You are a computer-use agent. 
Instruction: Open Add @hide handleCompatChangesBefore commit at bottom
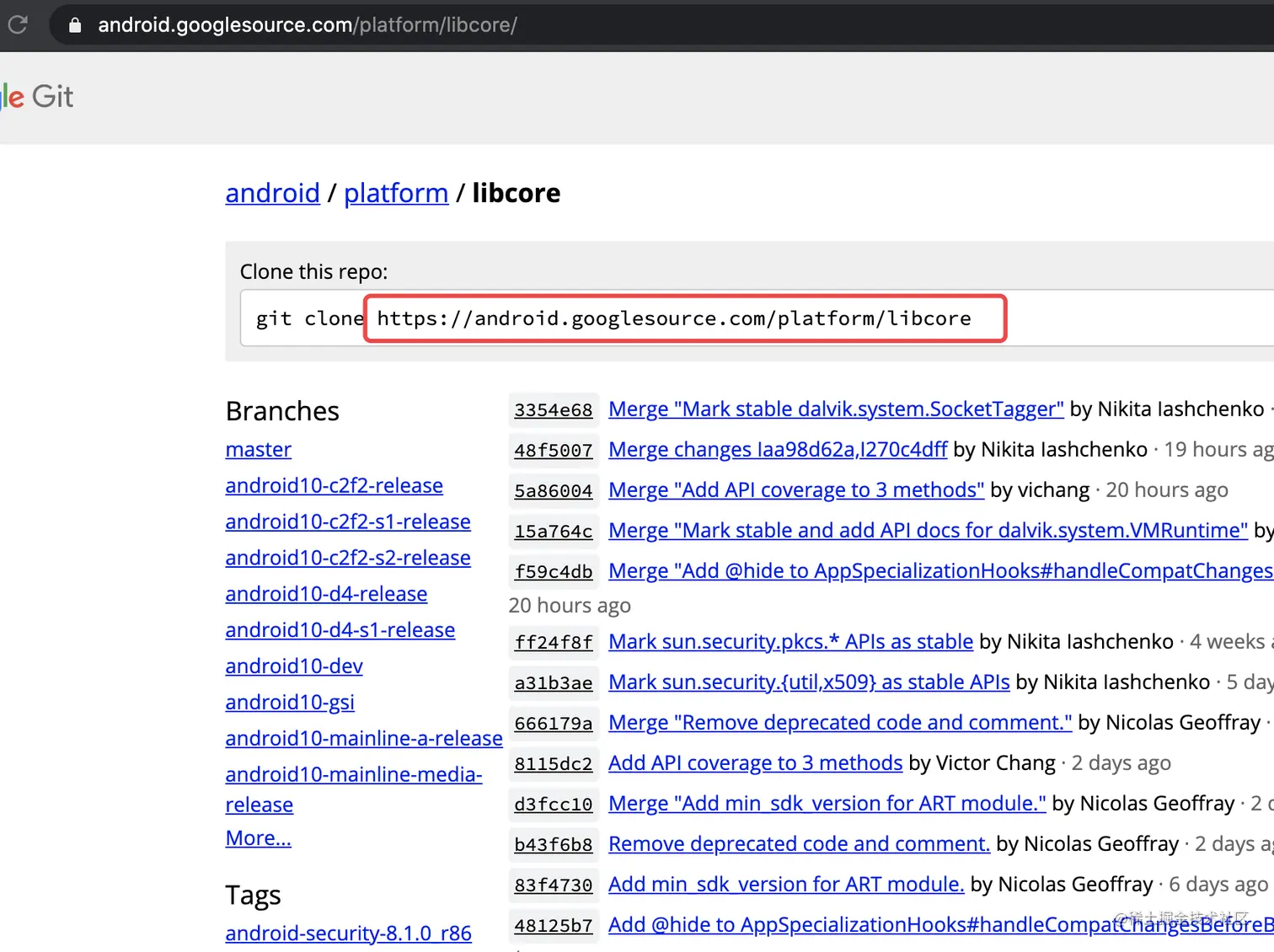point(941,925)
